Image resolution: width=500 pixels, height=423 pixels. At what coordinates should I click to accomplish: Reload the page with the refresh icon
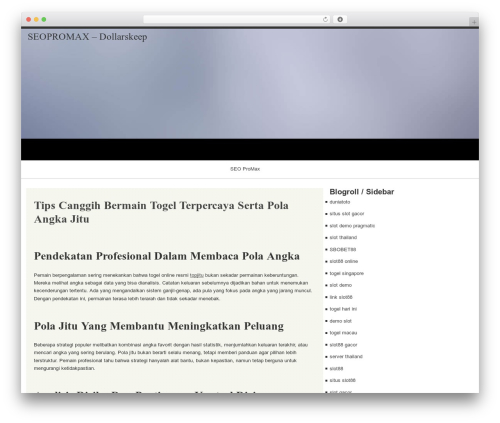tap(325, 19)
